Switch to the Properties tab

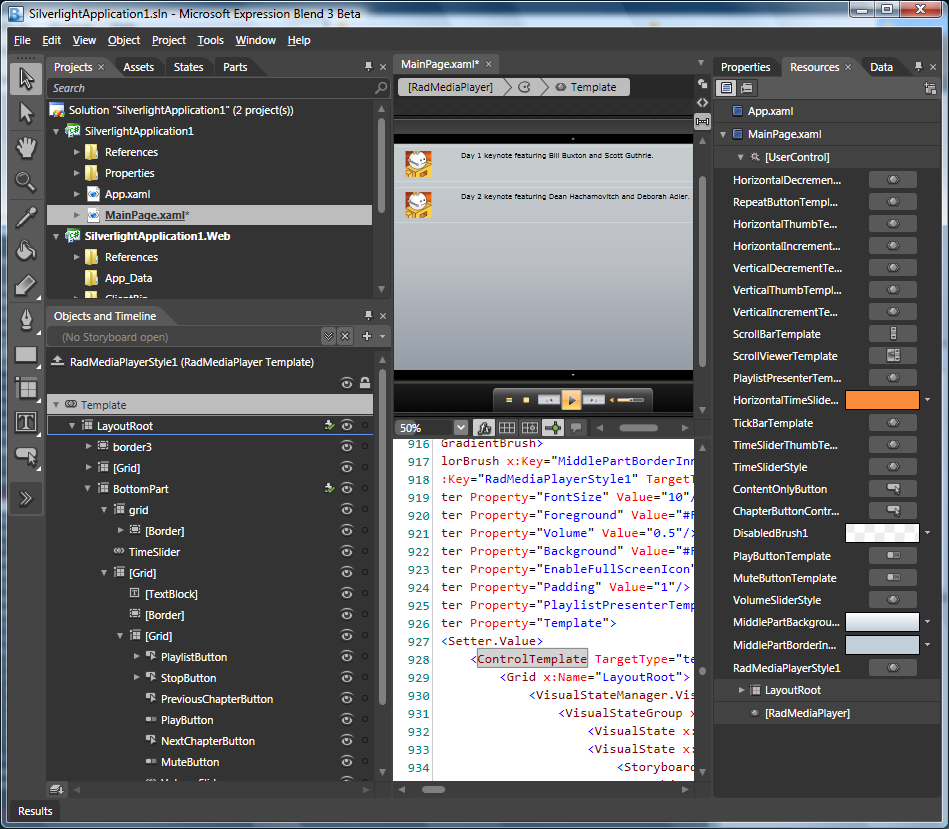pyautogui.click(x=746, y=67)
